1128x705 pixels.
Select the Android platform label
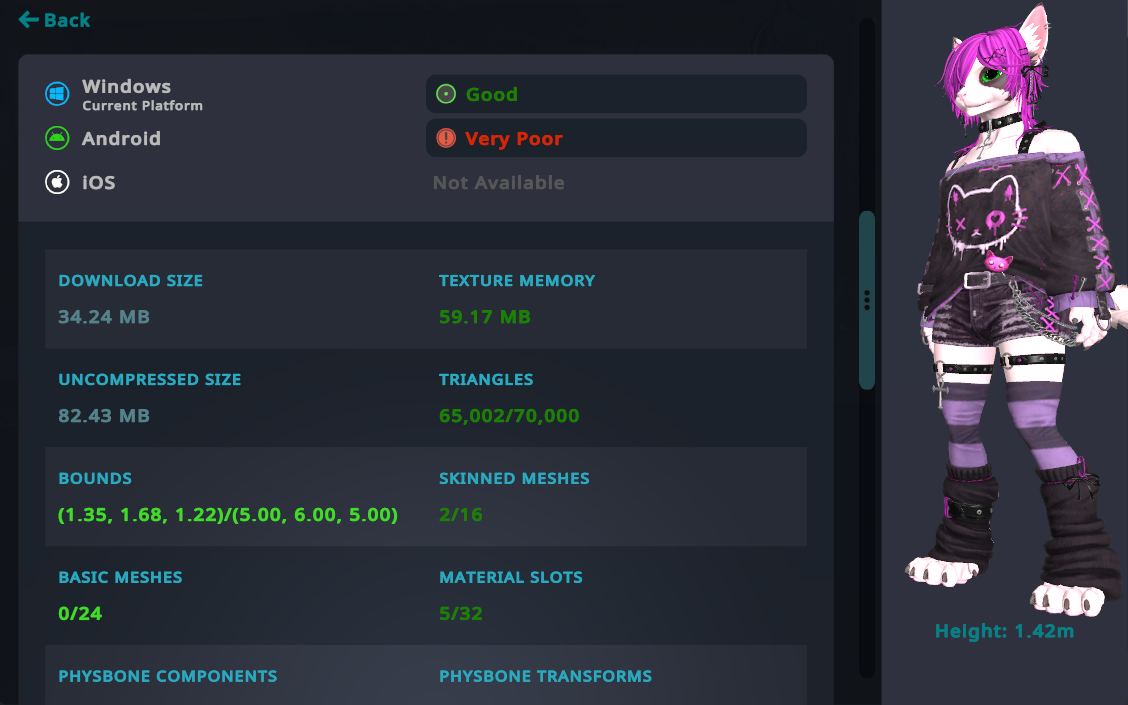click(x=122, y=138)
